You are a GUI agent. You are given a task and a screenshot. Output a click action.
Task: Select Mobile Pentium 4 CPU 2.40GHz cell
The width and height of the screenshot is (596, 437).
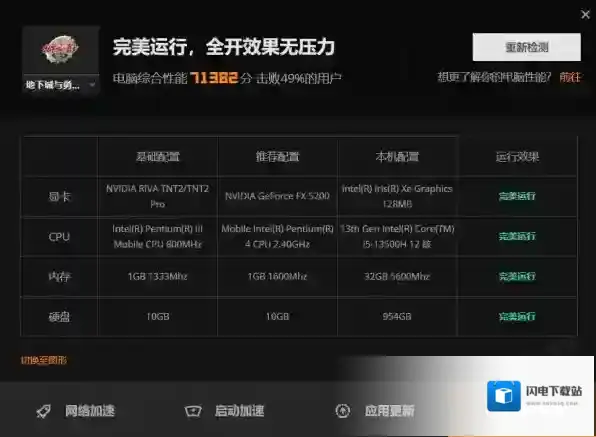[277, 236]
